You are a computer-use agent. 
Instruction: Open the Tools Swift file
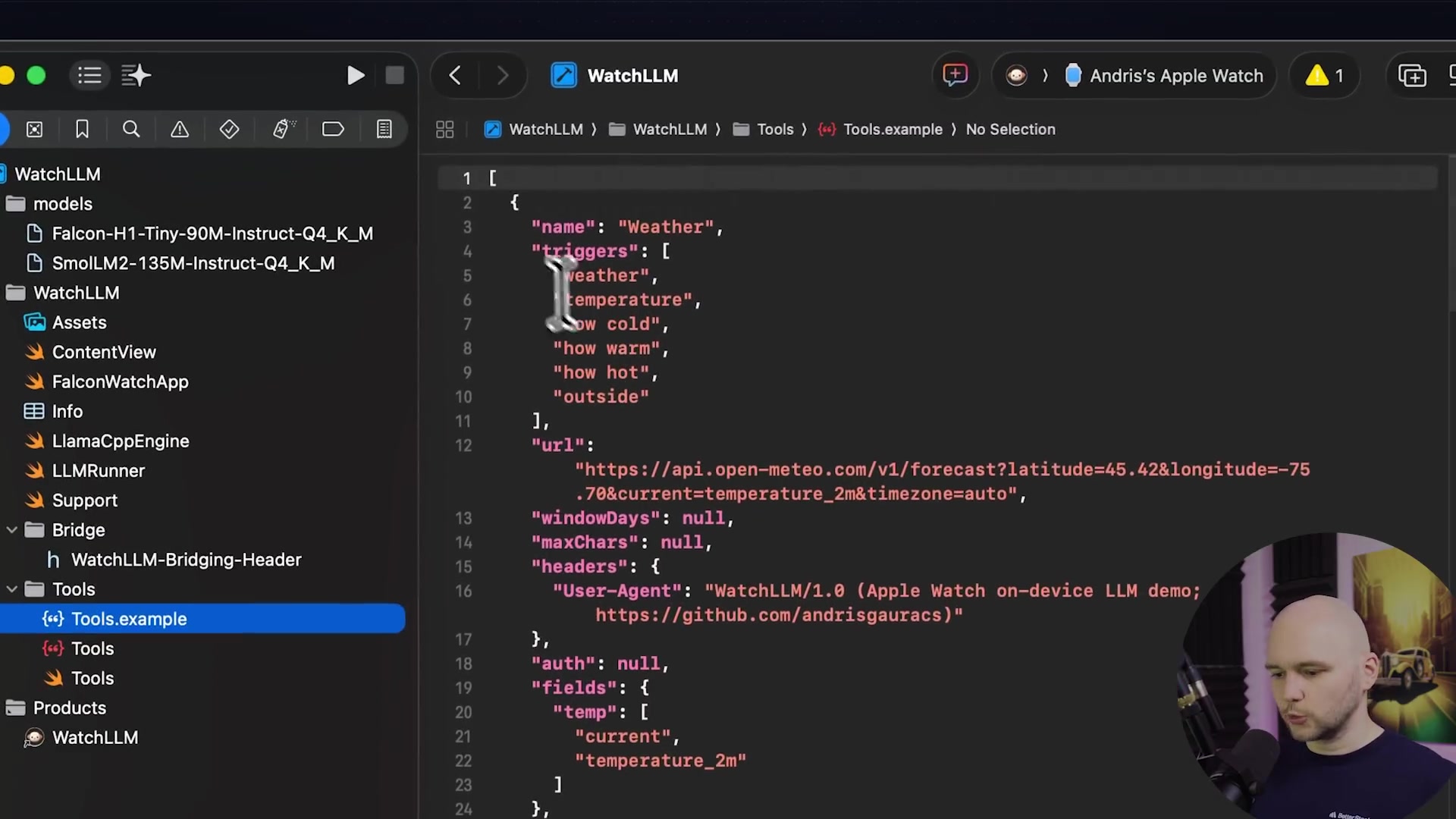point(92,678)
